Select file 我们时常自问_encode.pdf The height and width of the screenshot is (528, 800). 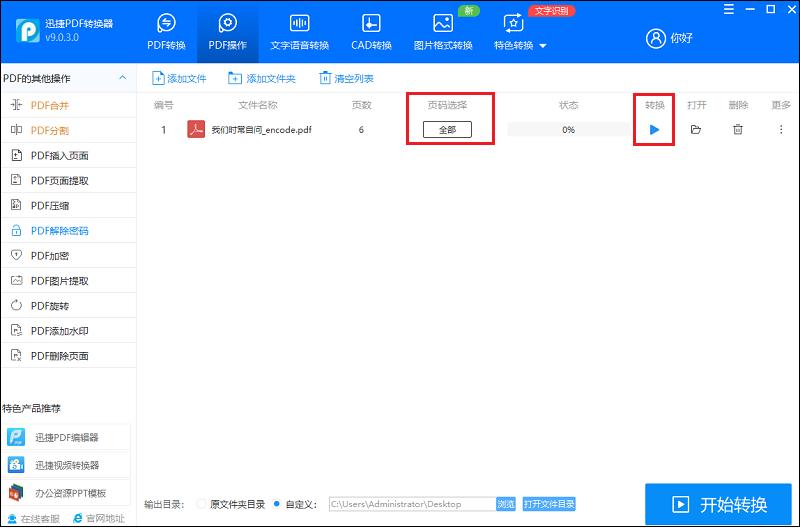pos(261,130)
